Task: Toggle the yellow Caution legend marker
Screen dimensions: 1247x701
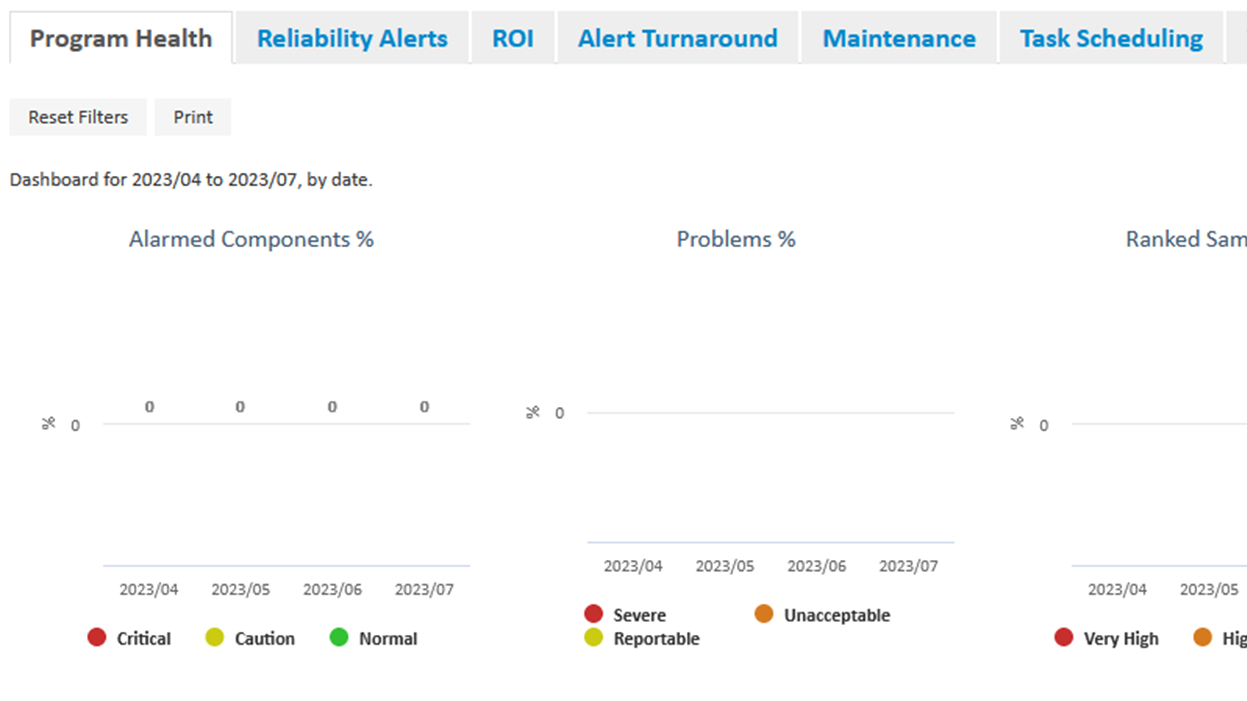Action: (215, 638)
